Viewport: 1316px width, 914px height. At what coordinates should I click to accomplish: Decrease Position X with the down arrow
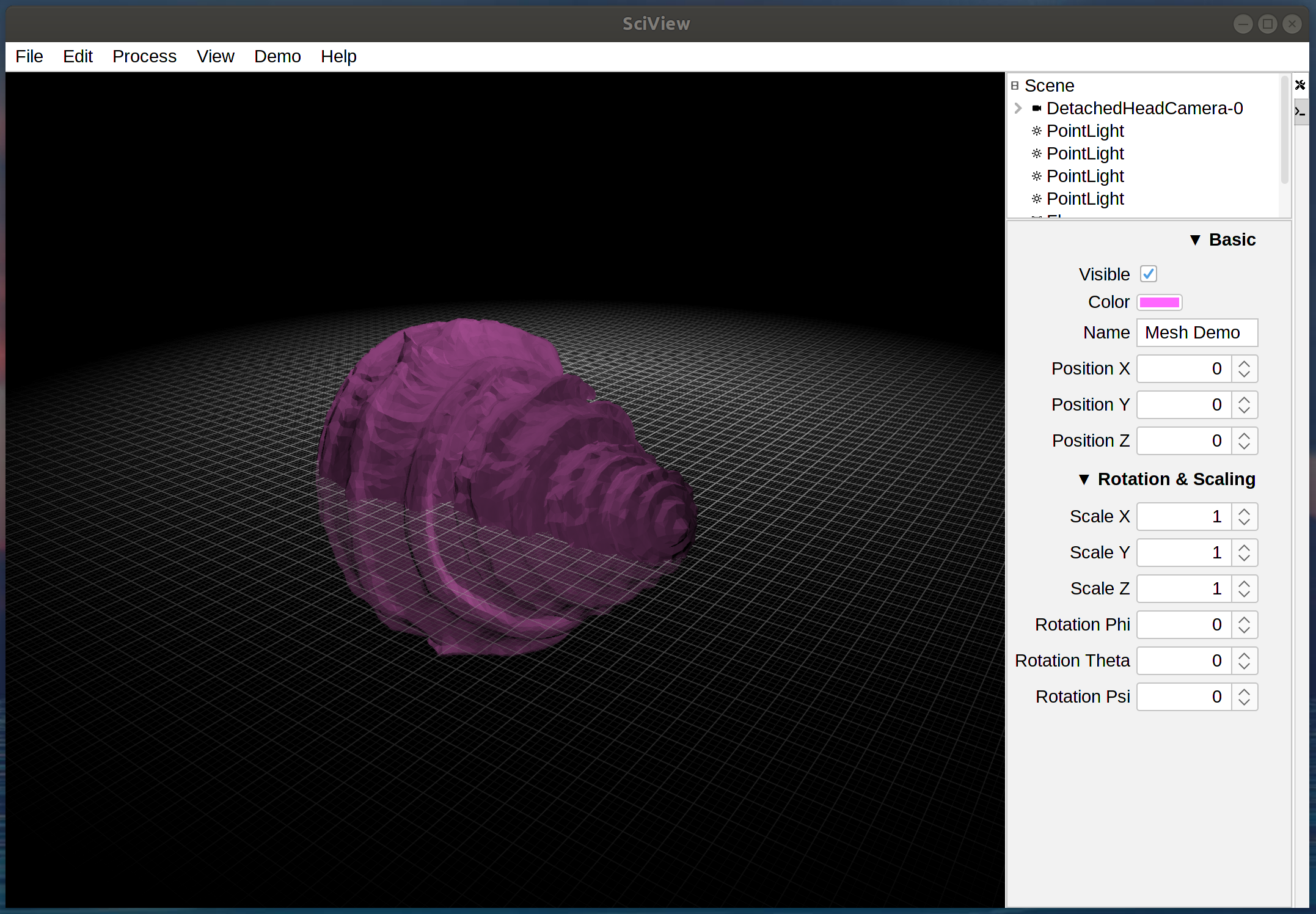point(1245,375)
